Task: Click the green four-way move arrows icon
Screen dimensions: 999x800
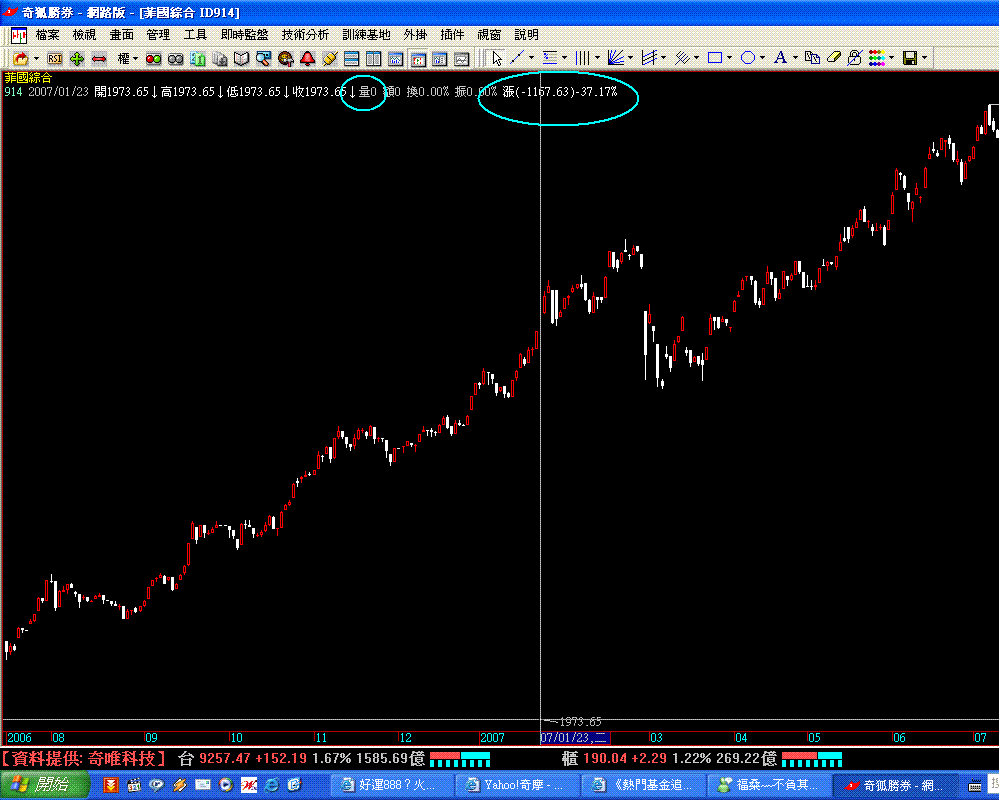Action: coord(77,59)
